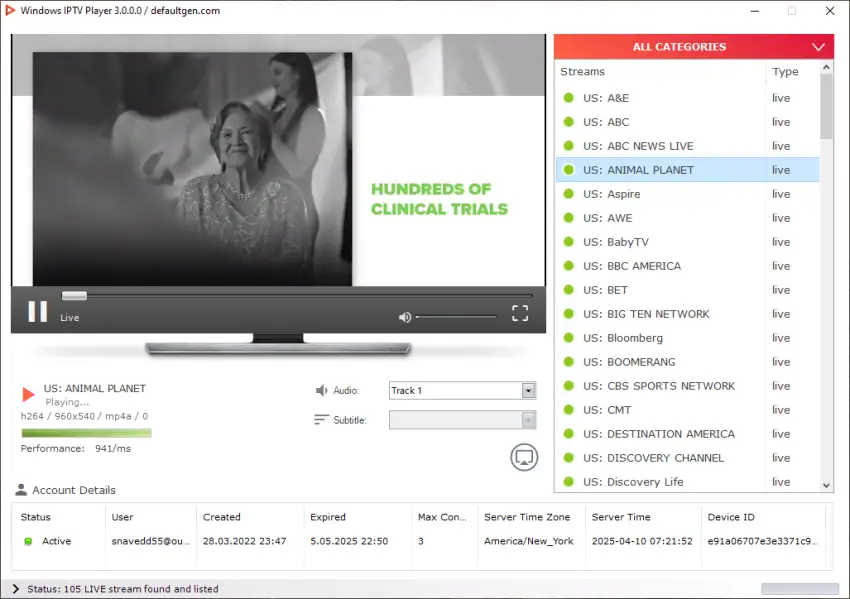Click the Subtitle lines icon
This screenshot has height=599, width=850.
click(x=321, y=420)
